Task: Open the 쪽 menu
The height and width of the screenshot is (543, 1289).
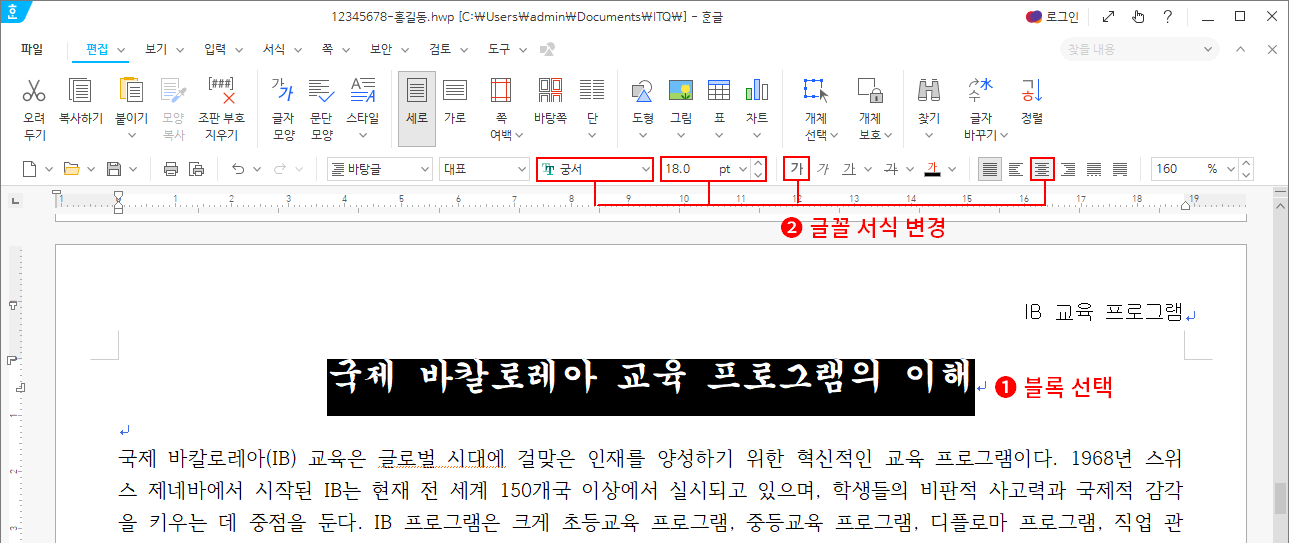Action: (327, 48)
